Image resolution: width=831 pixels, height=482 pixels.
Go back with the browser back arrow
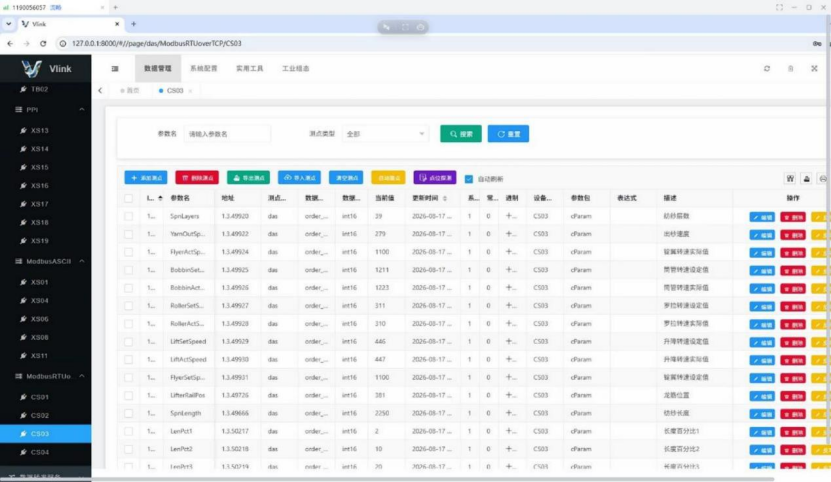[x=11, y=43]
